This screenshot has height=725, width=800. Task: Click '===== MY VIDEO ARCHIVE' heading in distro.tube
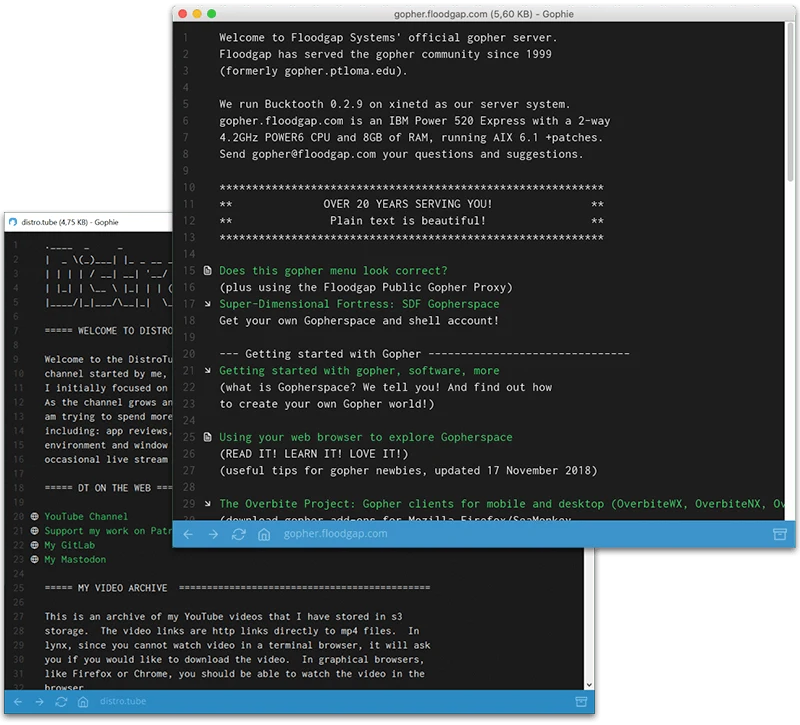tap(237, 588)
